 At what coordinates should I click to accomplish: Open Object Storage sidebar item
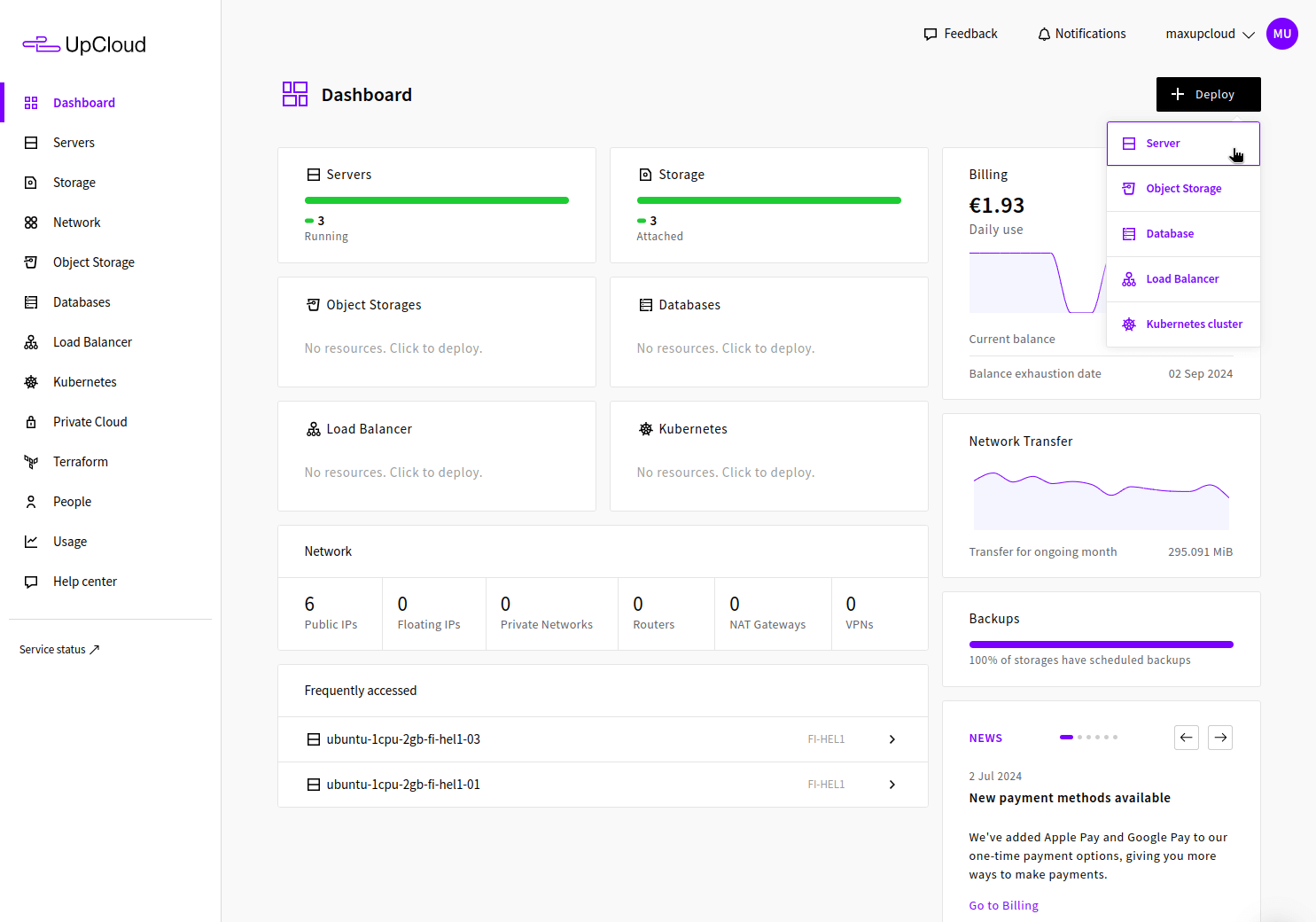pos(110,262)
